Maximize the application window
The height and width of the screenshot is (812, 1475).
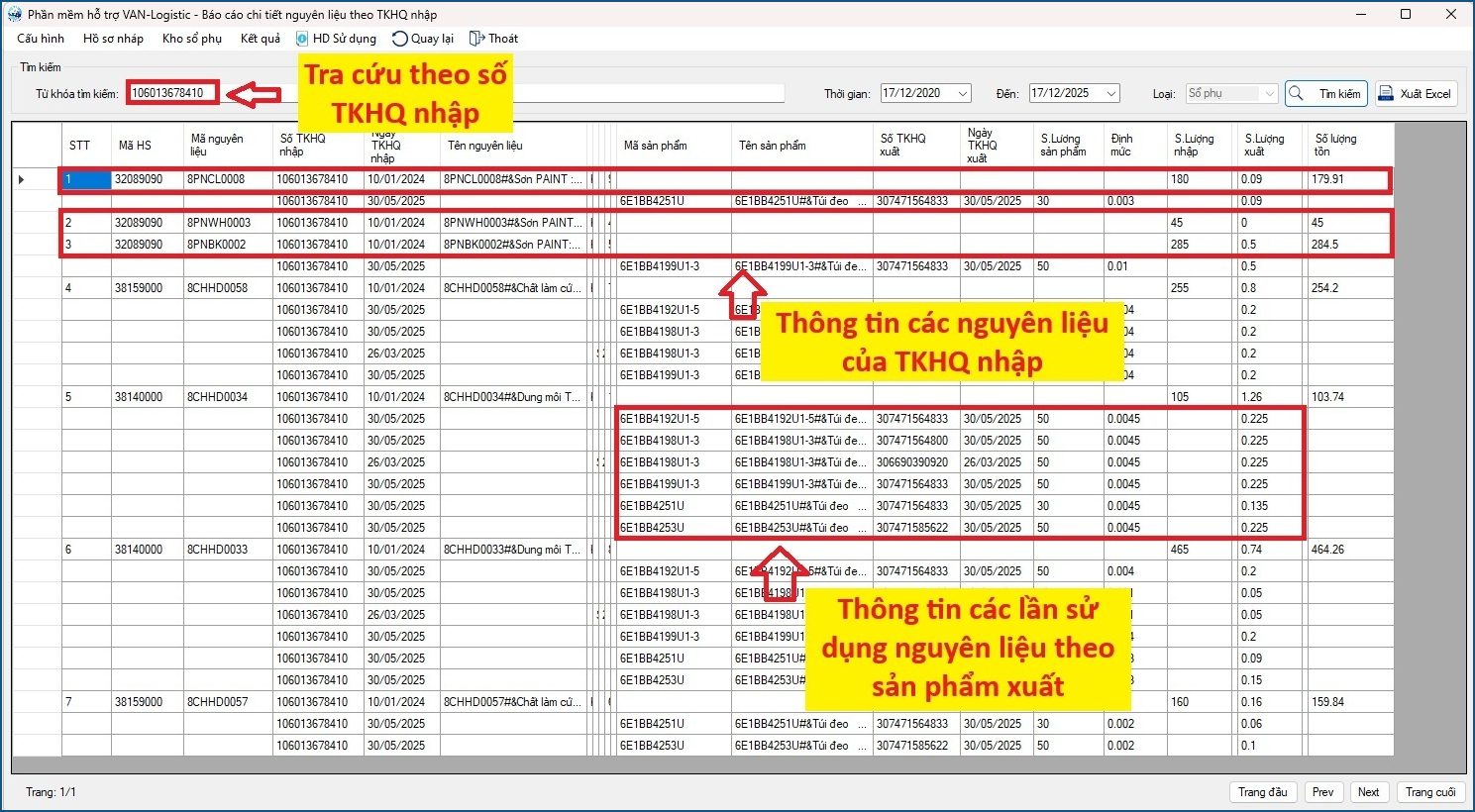(1406, 14)
